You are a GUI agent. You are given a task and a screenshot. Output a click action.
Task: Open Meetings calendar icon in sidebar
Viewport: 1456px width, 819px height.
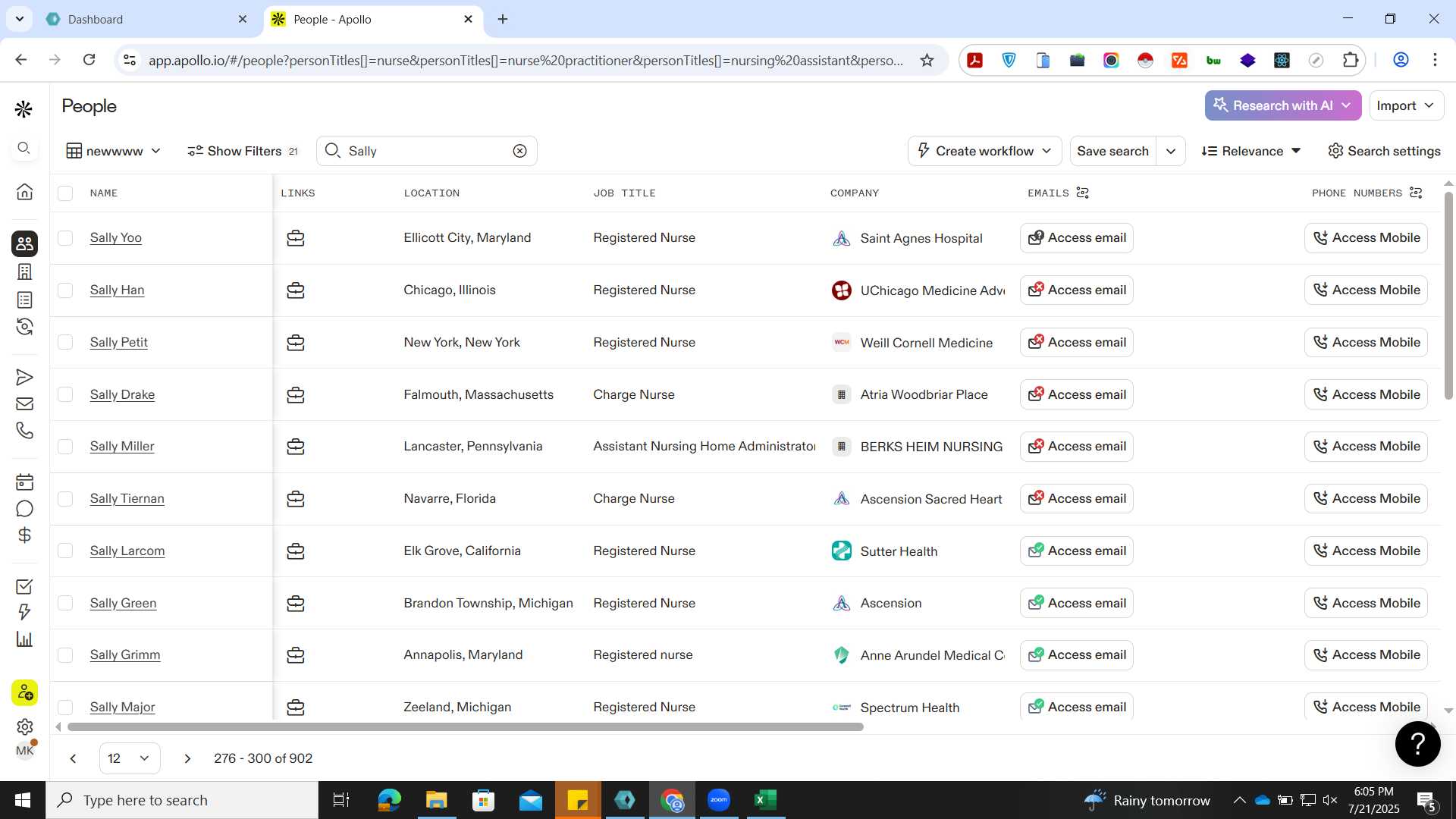24,482
